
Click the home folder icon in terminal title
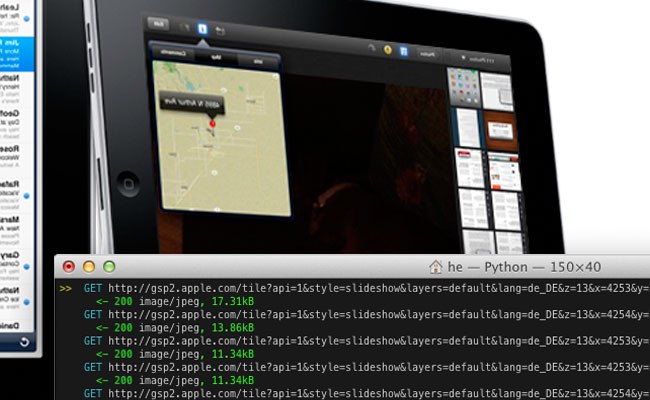point(436,267)
